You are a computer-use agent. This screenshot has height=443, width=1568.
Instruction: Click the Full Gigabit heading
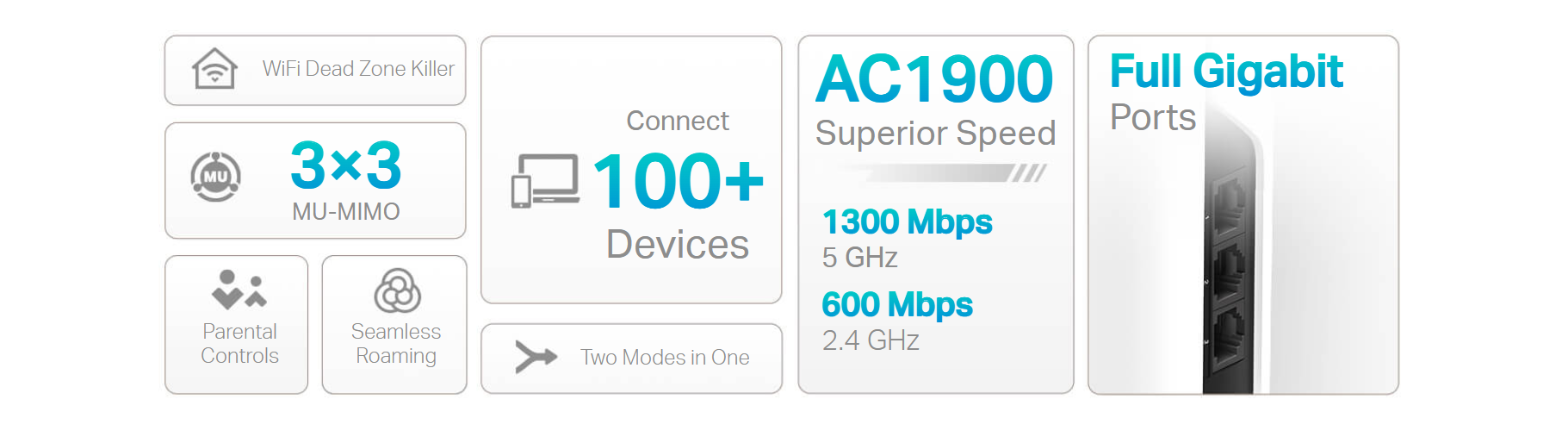(1226, 72)
